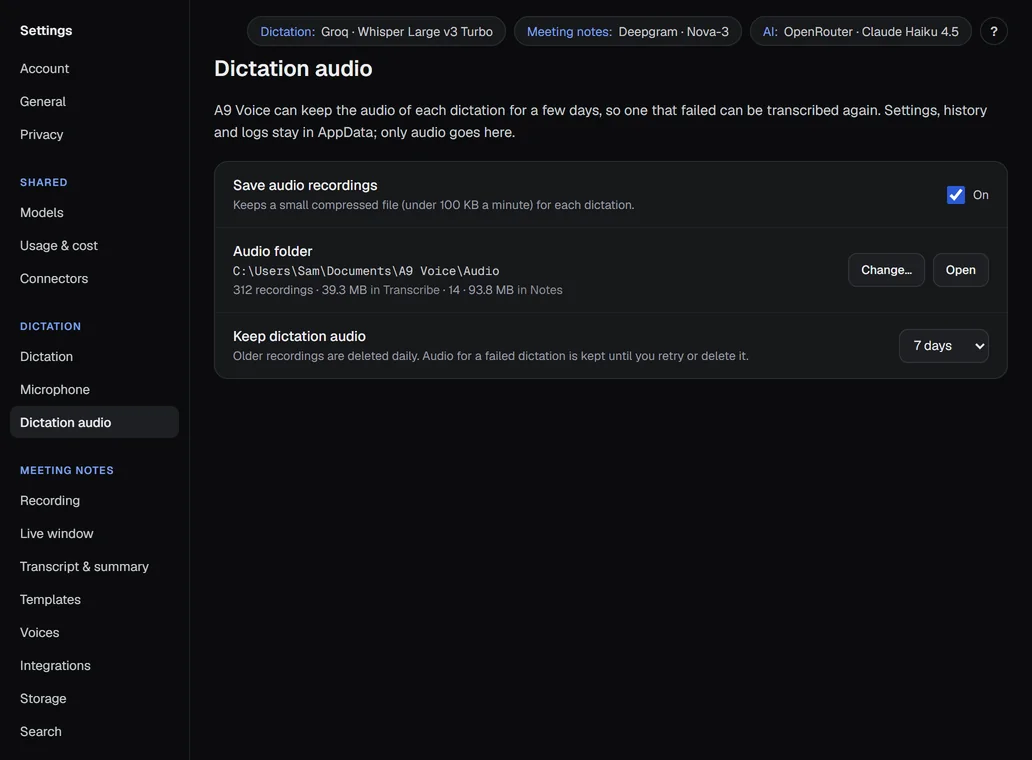Select Dictation in the sidebar

coord(94,357)
